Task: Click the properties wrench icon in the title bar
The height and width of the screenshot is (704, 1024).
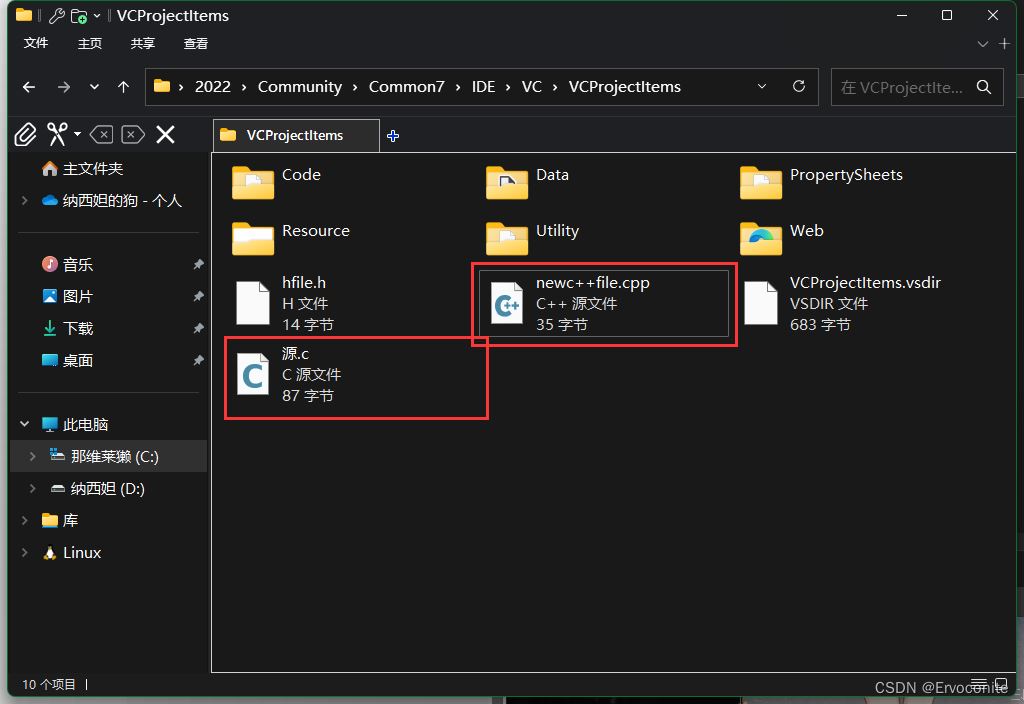Action: [57, 15]
